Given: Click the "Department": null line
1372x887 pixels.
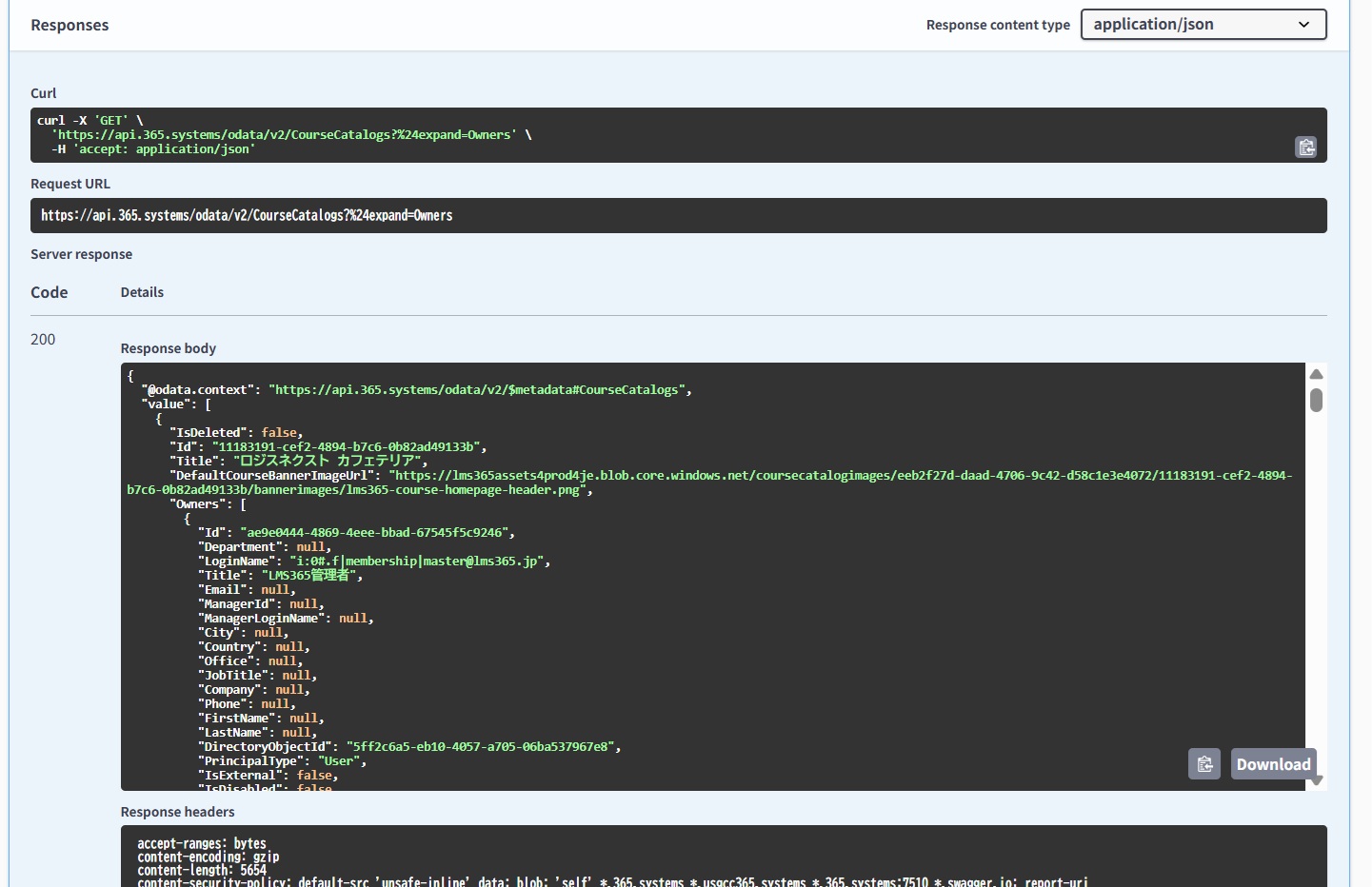Looking at the screenshot, I should coord(265,547).
